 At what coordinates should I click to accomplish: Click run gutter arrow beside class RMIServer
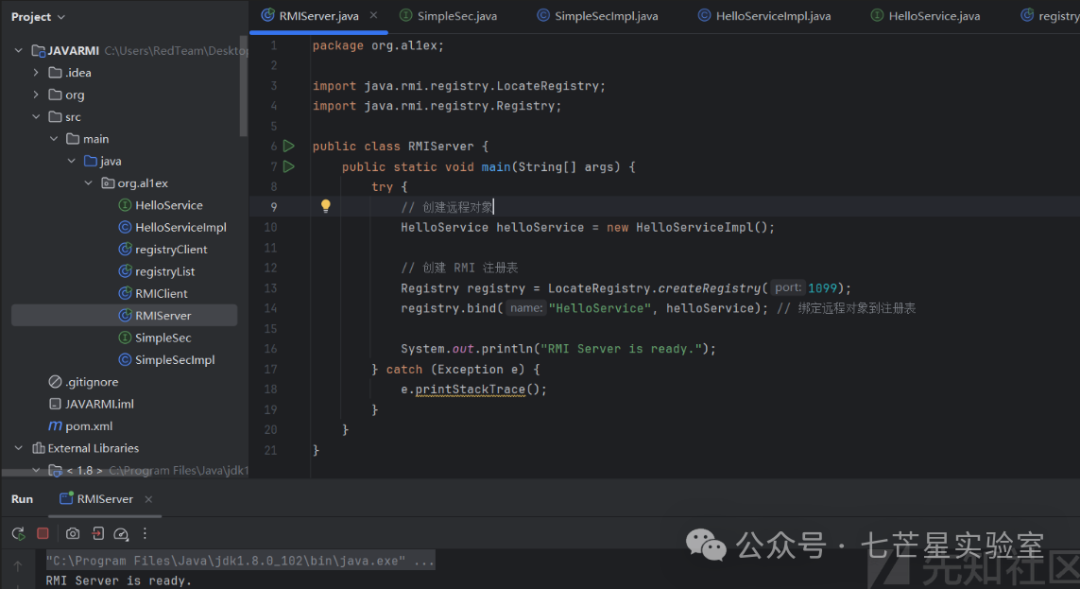289,146
